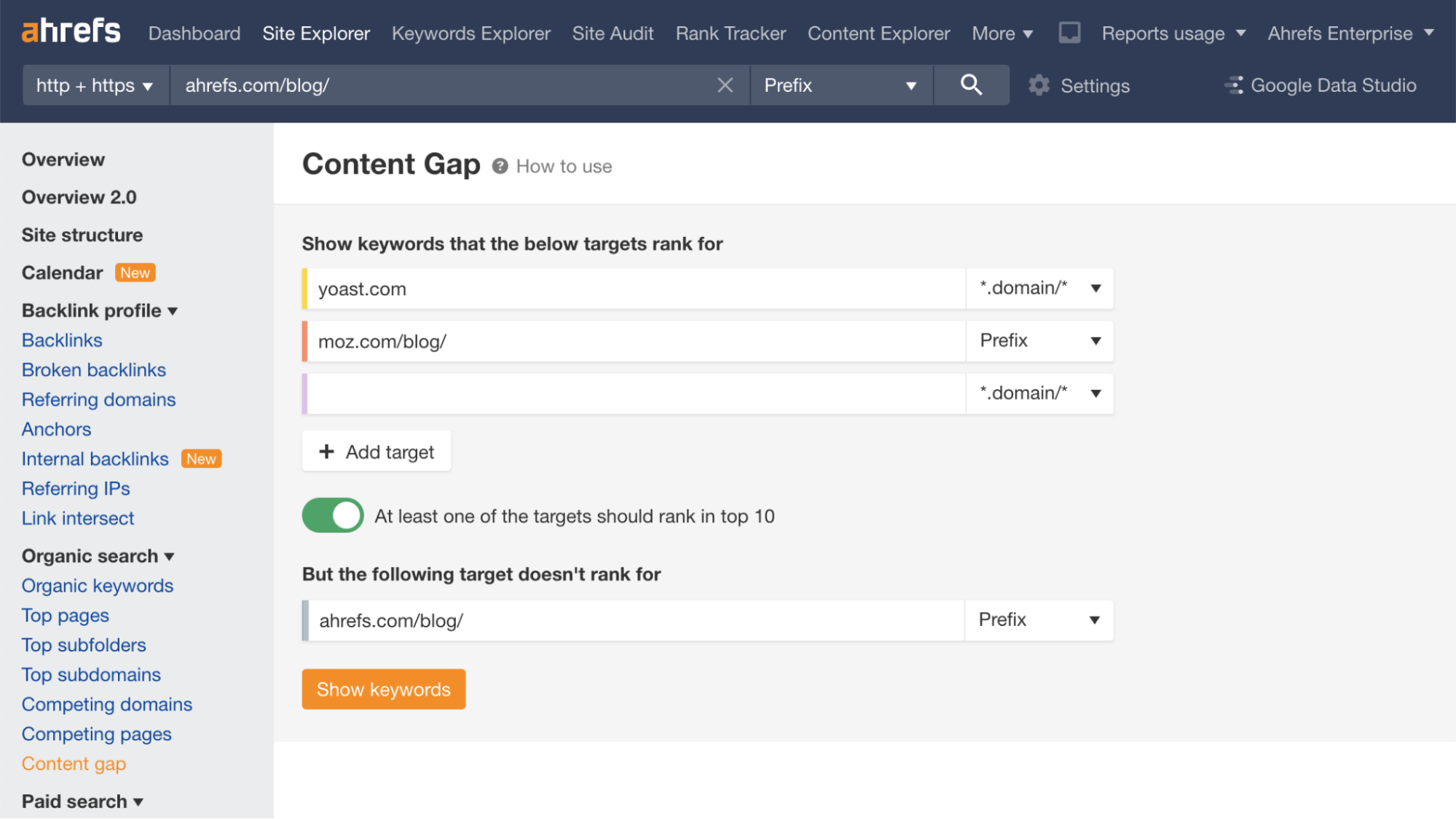Open the Broken backlinks link
Image resolution: width=1456 pixels, height=819 pixels.
tap(93, 370)
